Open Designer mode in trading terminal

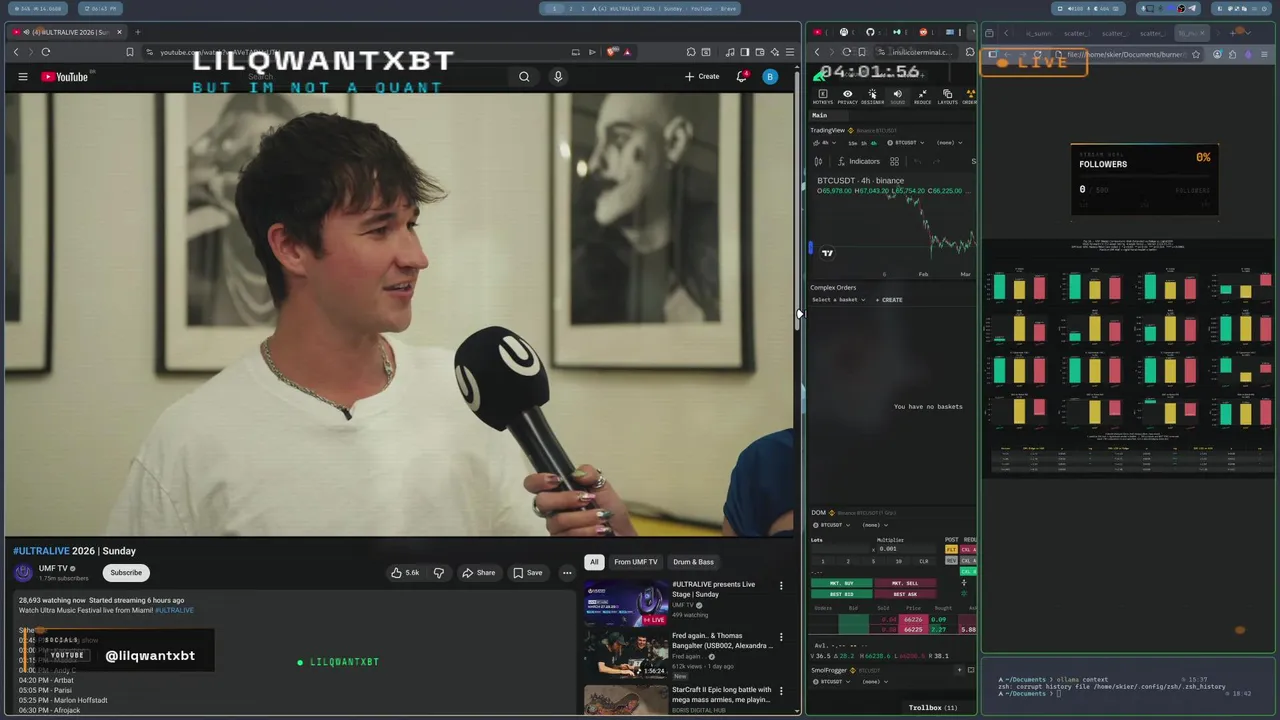[x=873, y=97]
